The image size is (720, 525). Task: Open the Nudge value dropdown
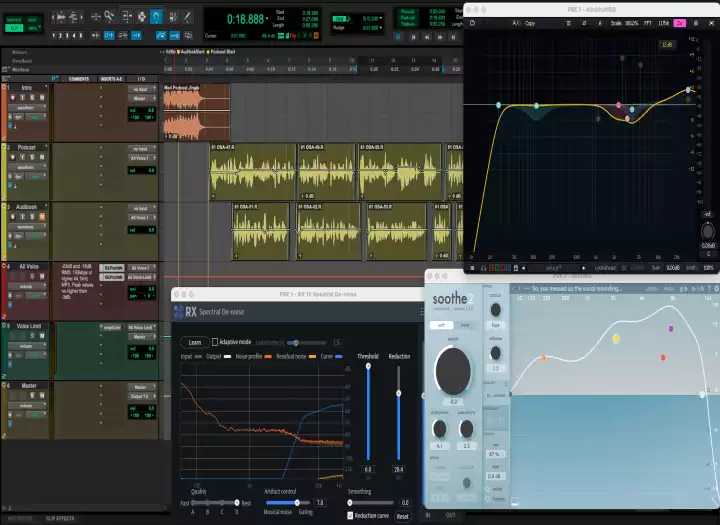(x=381, y=28)
